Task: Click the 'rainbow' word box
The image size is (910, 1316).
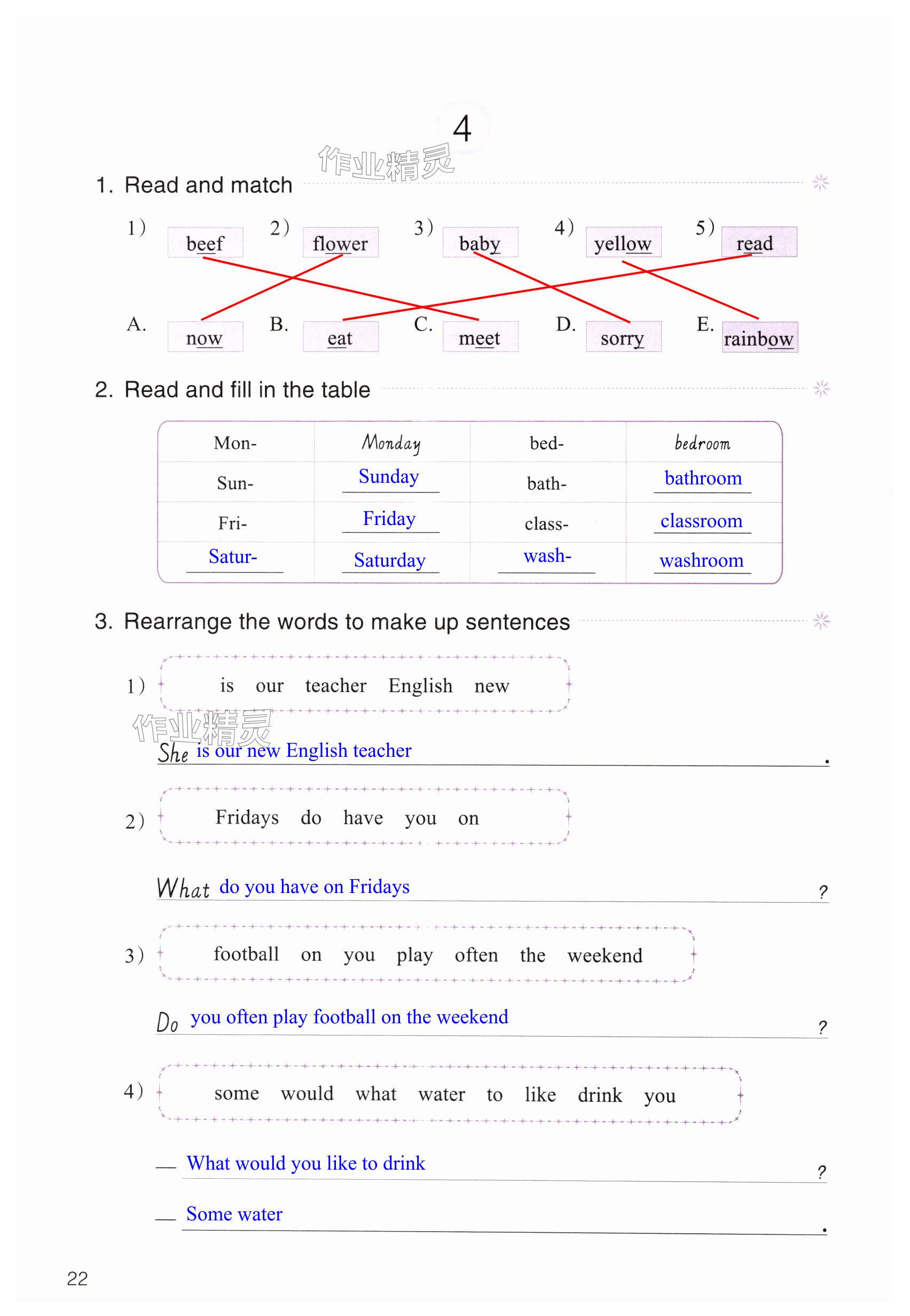Action: [759, 338]
